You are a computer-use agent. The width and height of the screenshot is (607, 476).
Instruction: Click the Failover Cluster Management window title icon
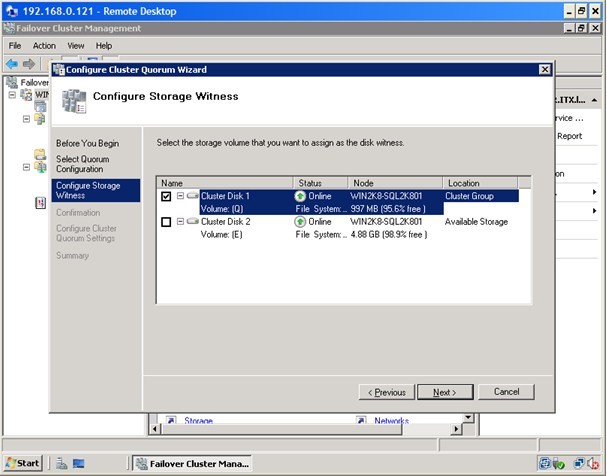9,28
